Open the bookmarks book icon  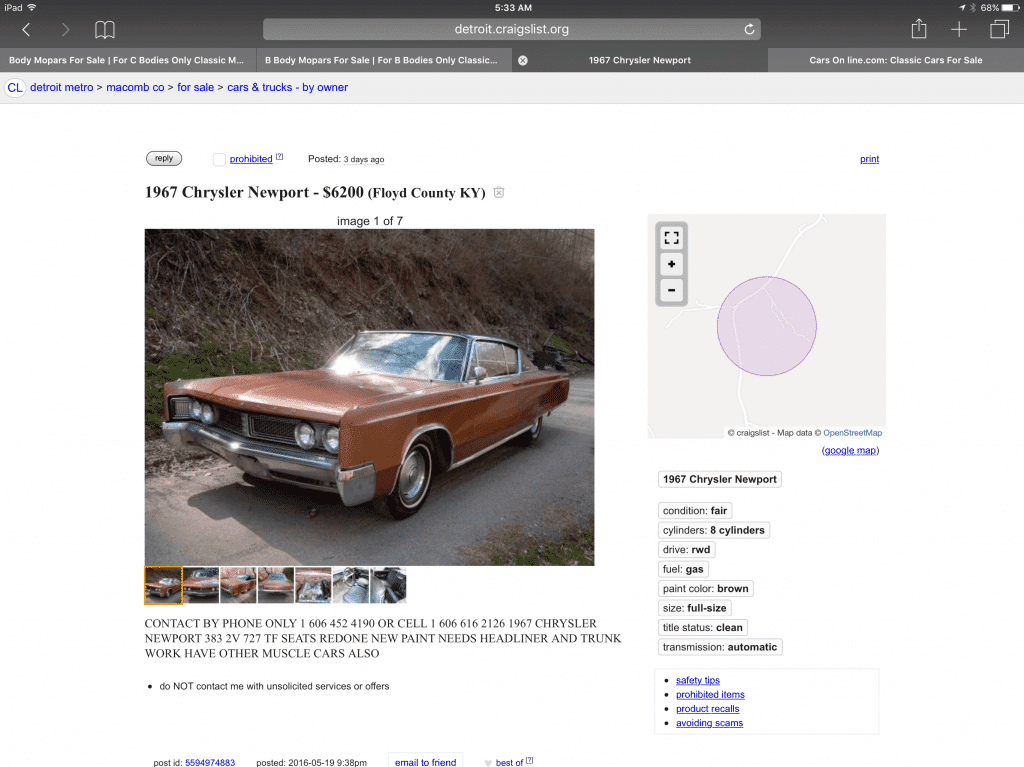pyautogui.click(x=104, y=29)
